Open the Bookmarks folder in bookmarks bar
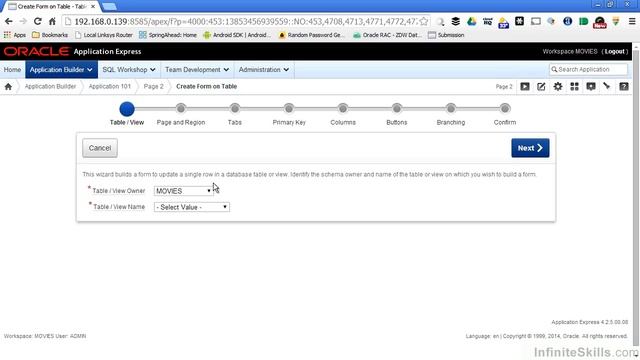The width and height of the screenshot is (640, 360). click(x=50, y=35)
